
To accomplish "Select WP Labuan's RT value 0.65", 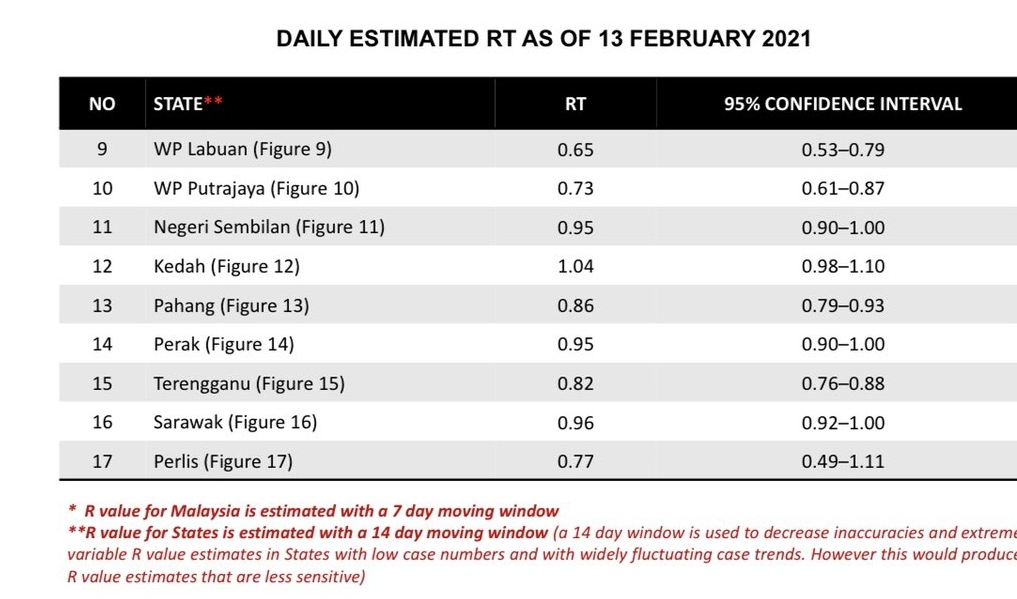I will click(575, 150).
